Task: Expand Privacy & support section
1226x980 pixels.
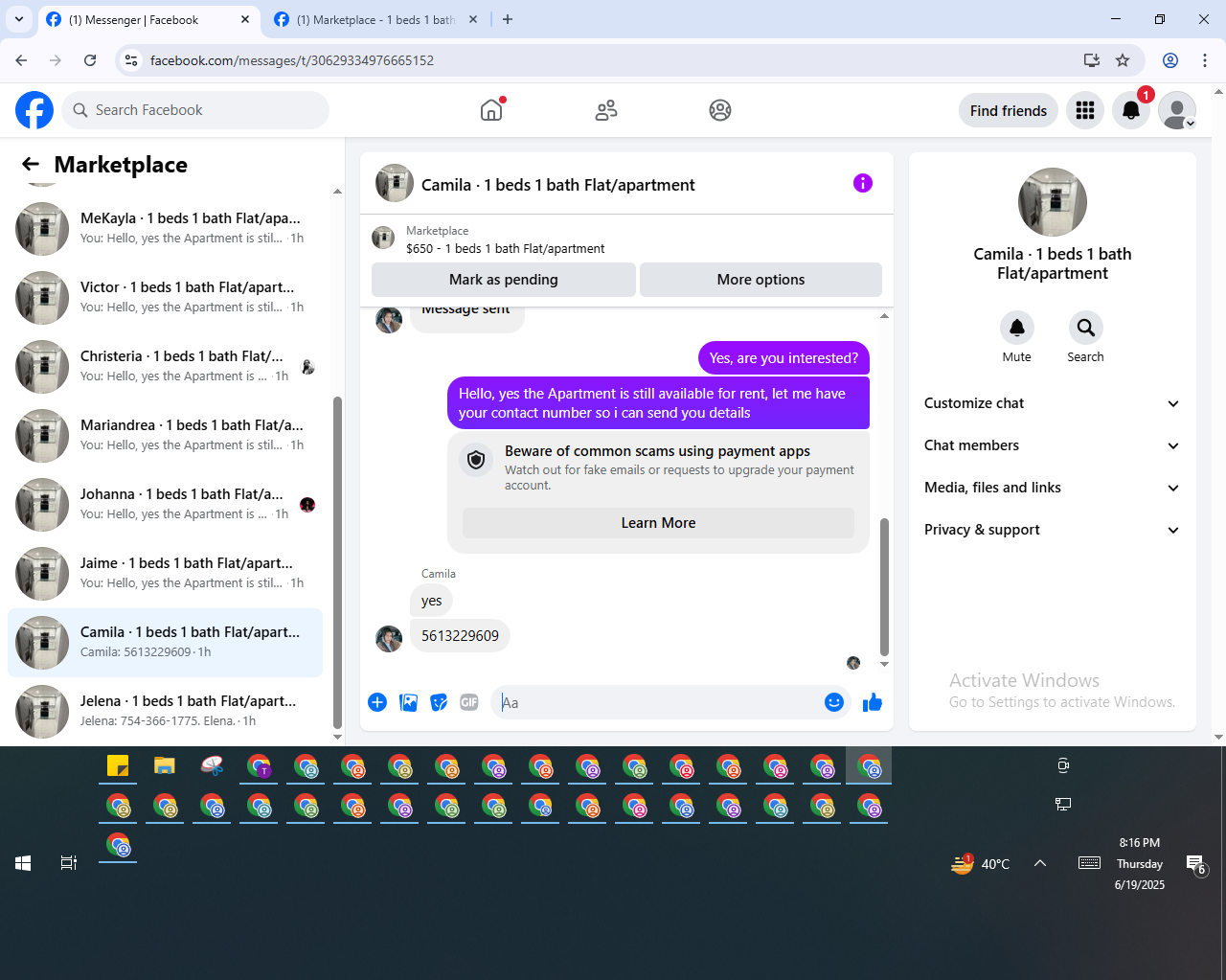Action: (1053, 530)
